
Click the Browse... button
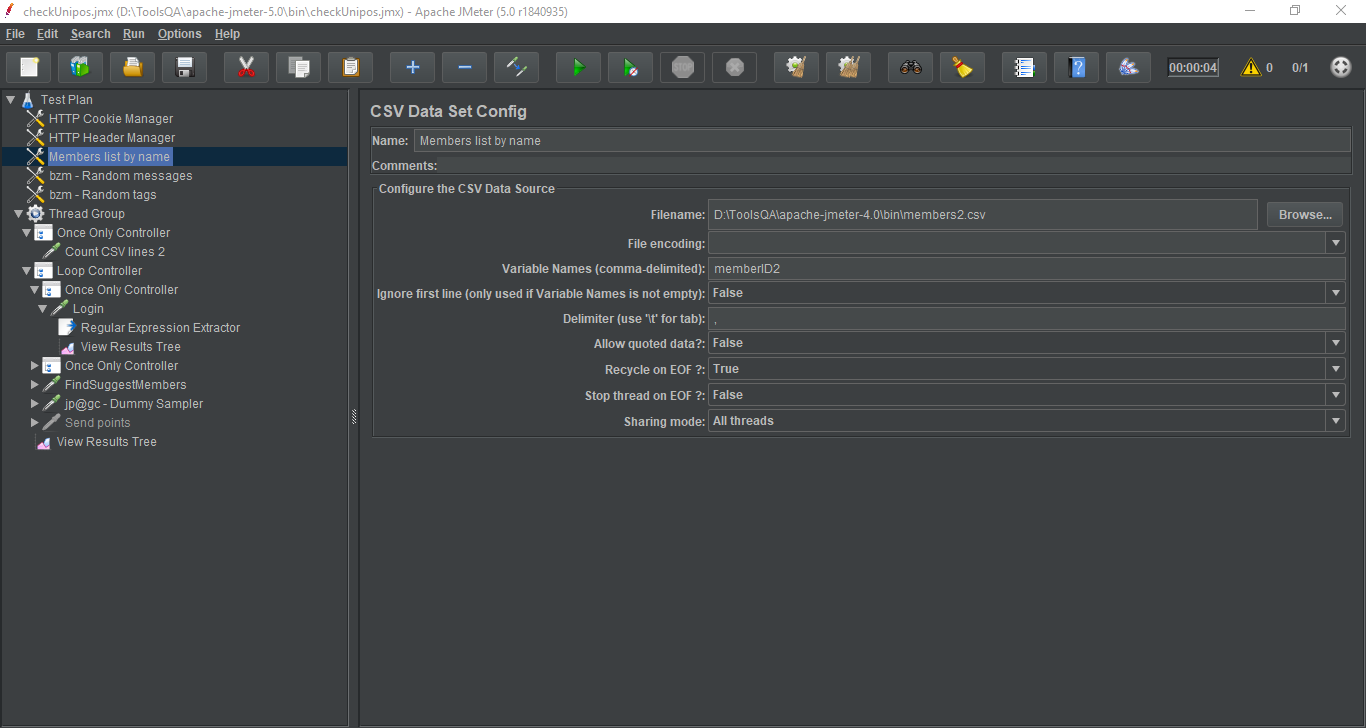pos(1304,214)
